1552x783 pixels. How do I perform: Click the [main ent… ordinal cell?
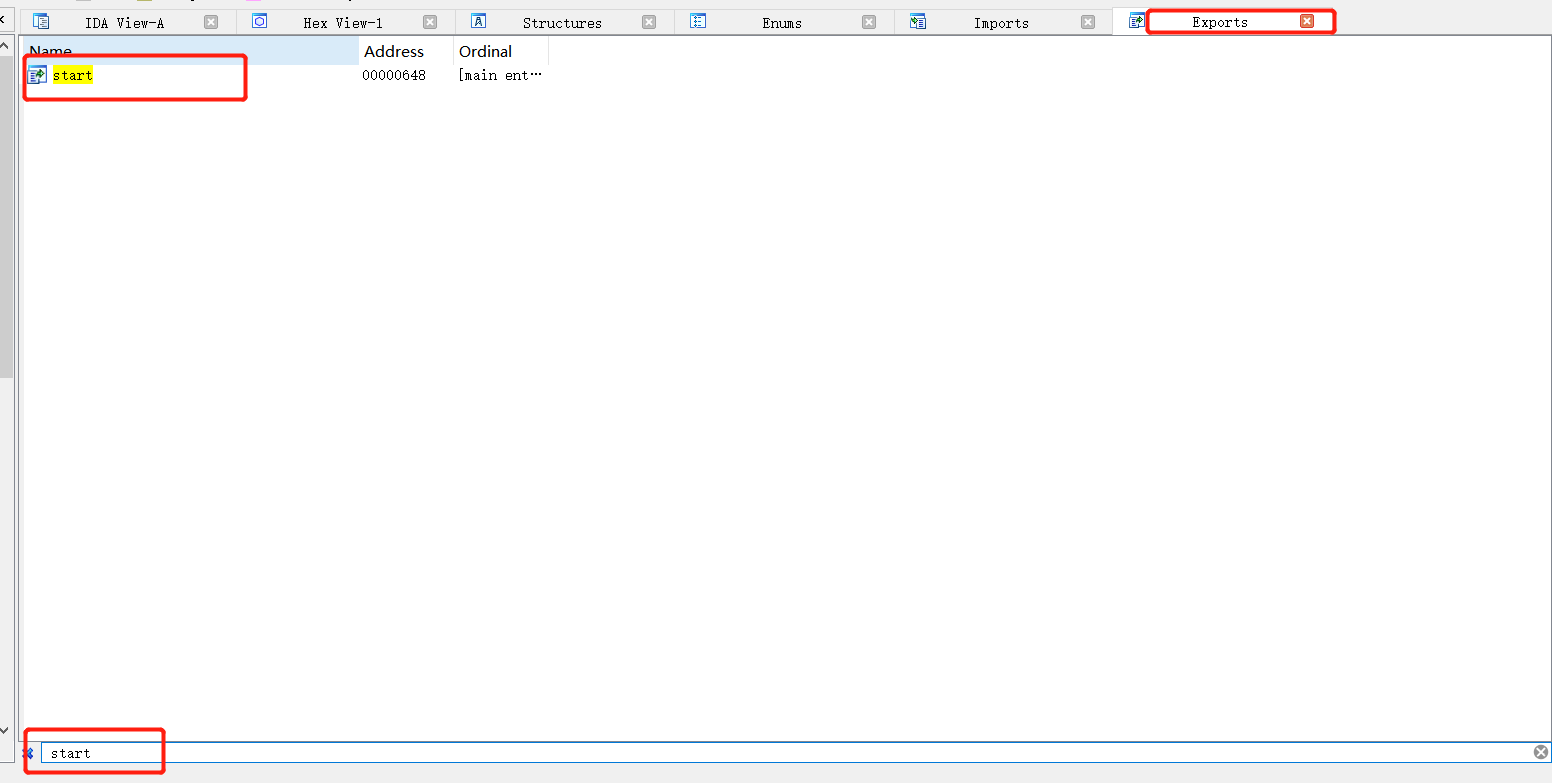500,75
